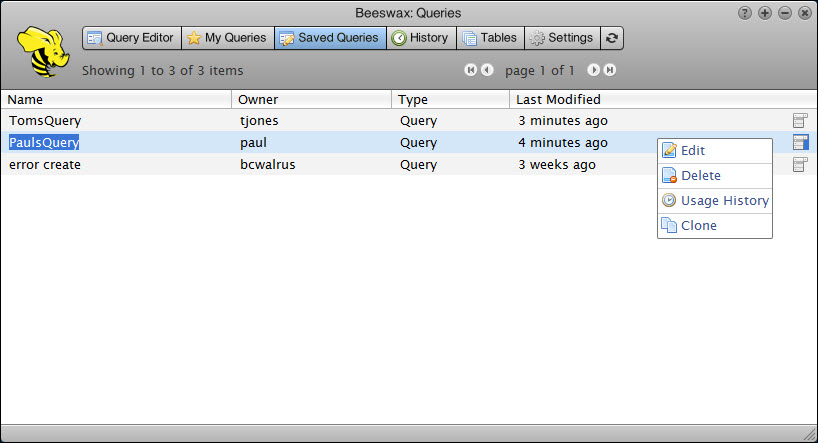Click the refresh icon after Settings

(x=612, y=38)
